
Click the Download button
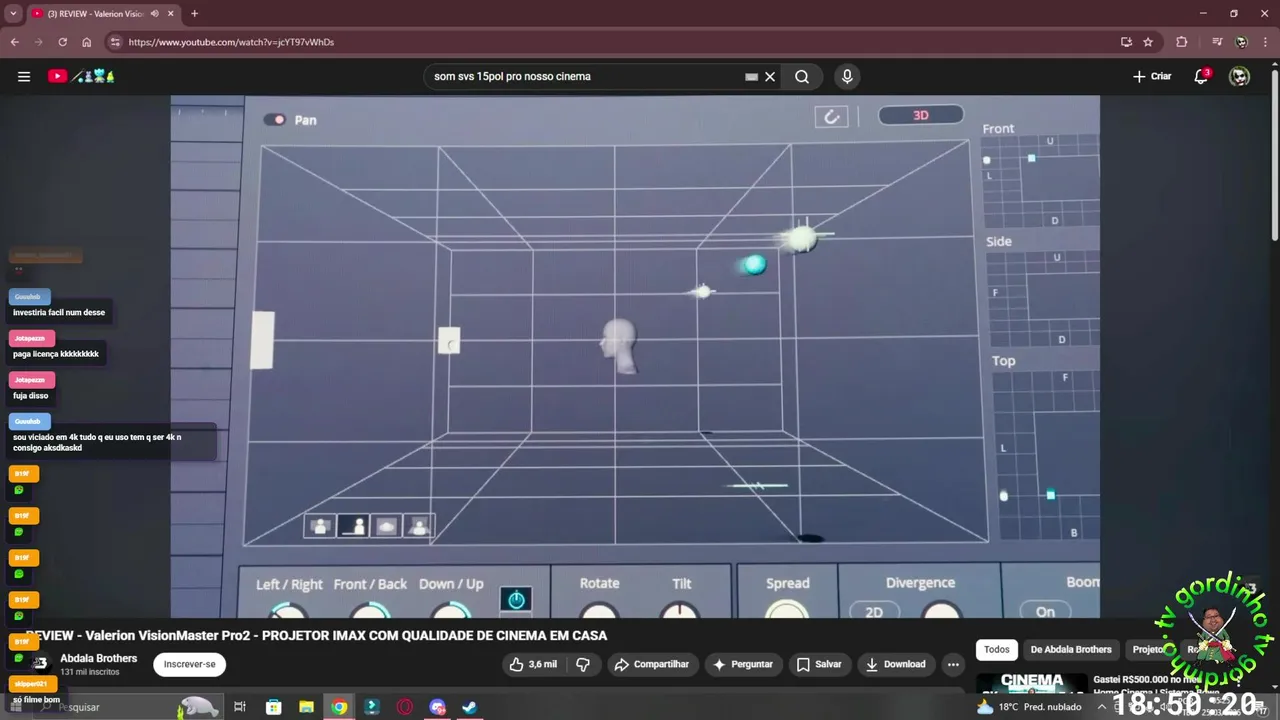coord(895,664)
